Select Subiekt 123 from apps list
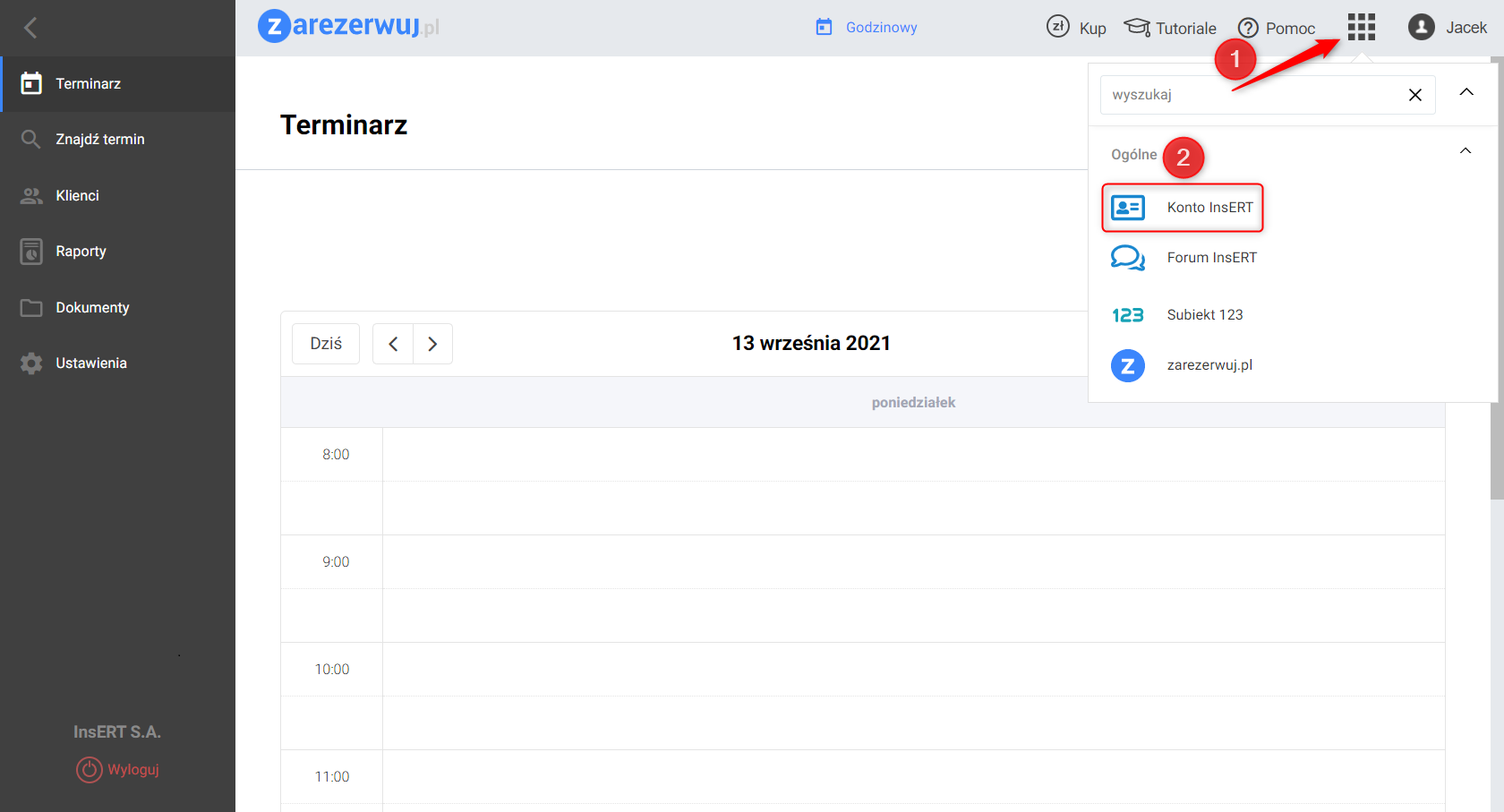The height and width of the screenshot is (812, 1504). 1205,315
